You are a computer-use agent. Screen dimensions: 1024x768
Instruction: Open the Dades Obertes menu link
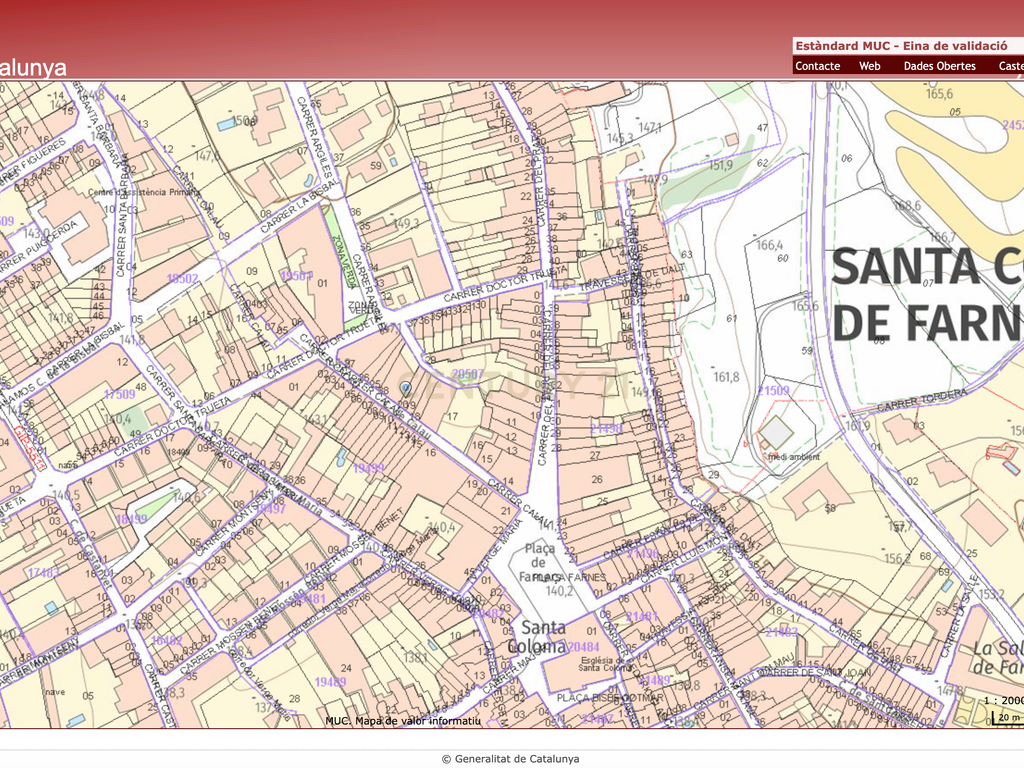click(939, 66)
